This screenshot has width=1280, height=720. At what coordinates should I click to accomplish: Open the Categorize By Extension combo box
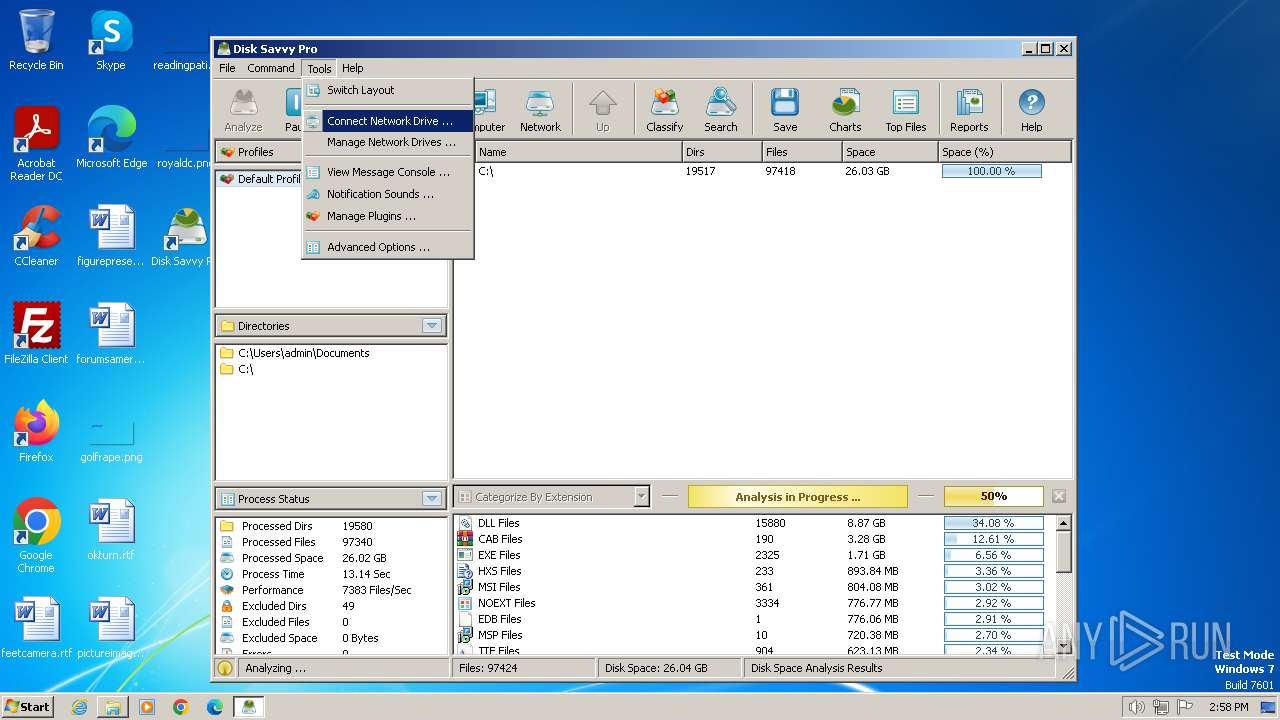[x=552, y=497]
